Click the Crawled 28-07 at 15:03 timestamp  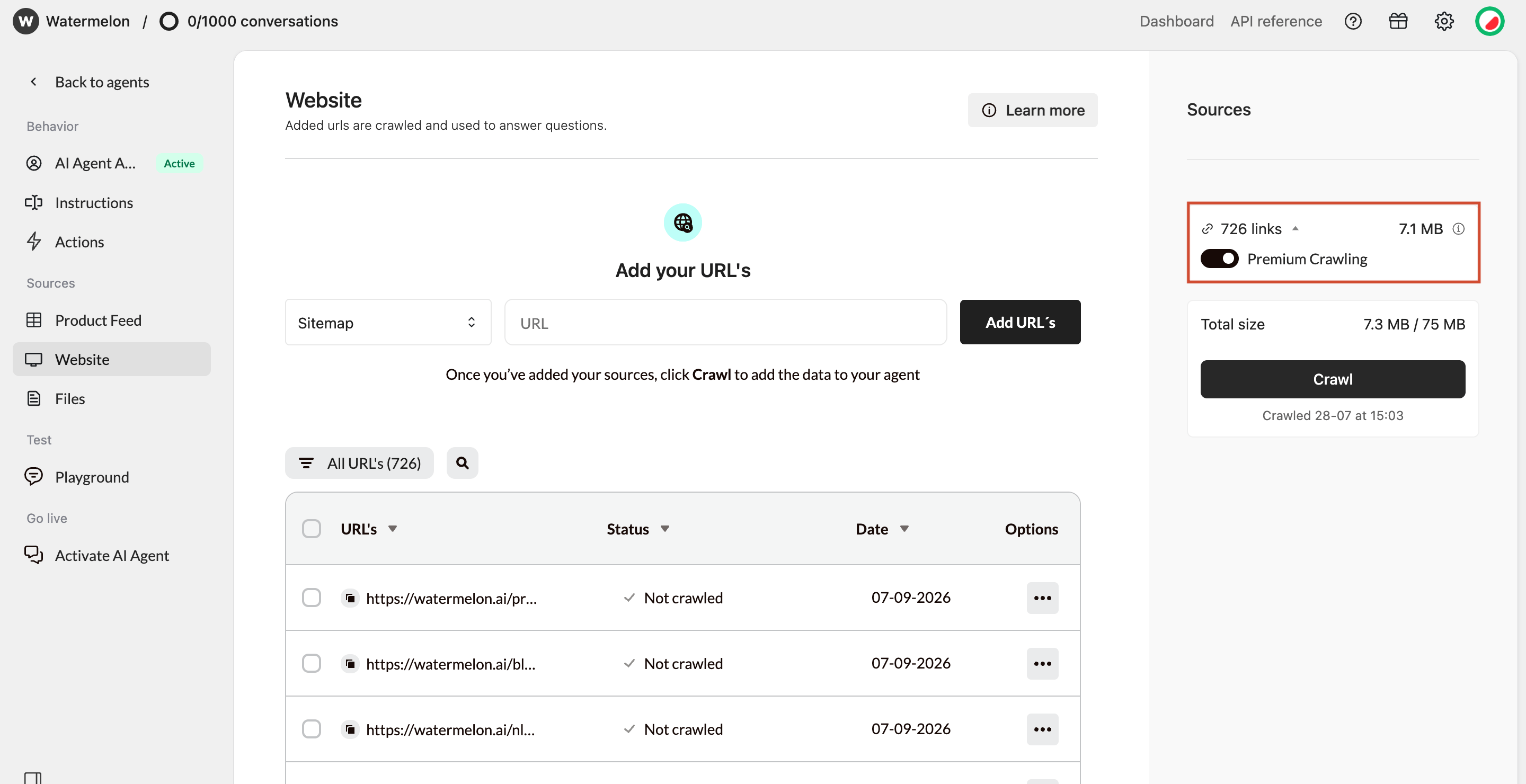coord(1332,415)
